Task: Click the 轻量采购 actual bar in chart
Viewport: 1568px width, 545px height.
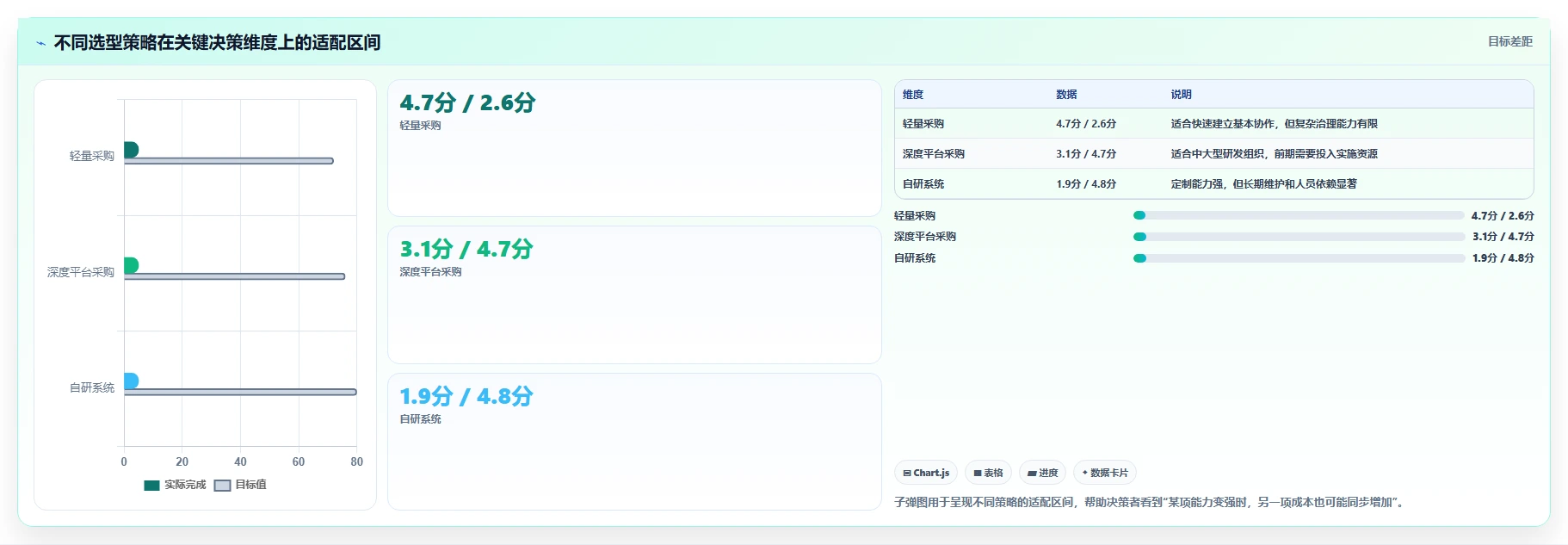Action: [131, 150]
